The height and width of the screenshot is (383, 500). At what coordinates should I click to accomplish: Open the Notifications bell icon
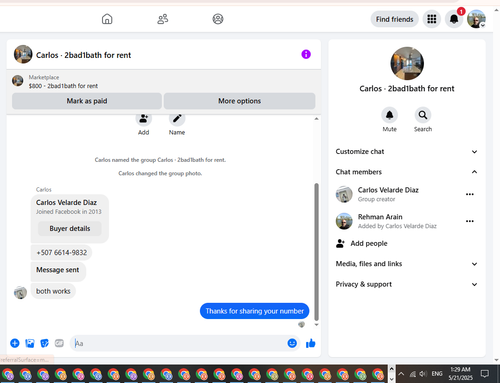point(454,19)
